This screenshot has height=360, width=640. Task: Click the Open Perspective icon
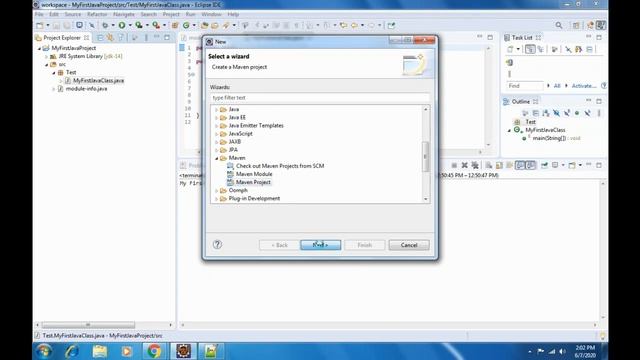(576, 25)
